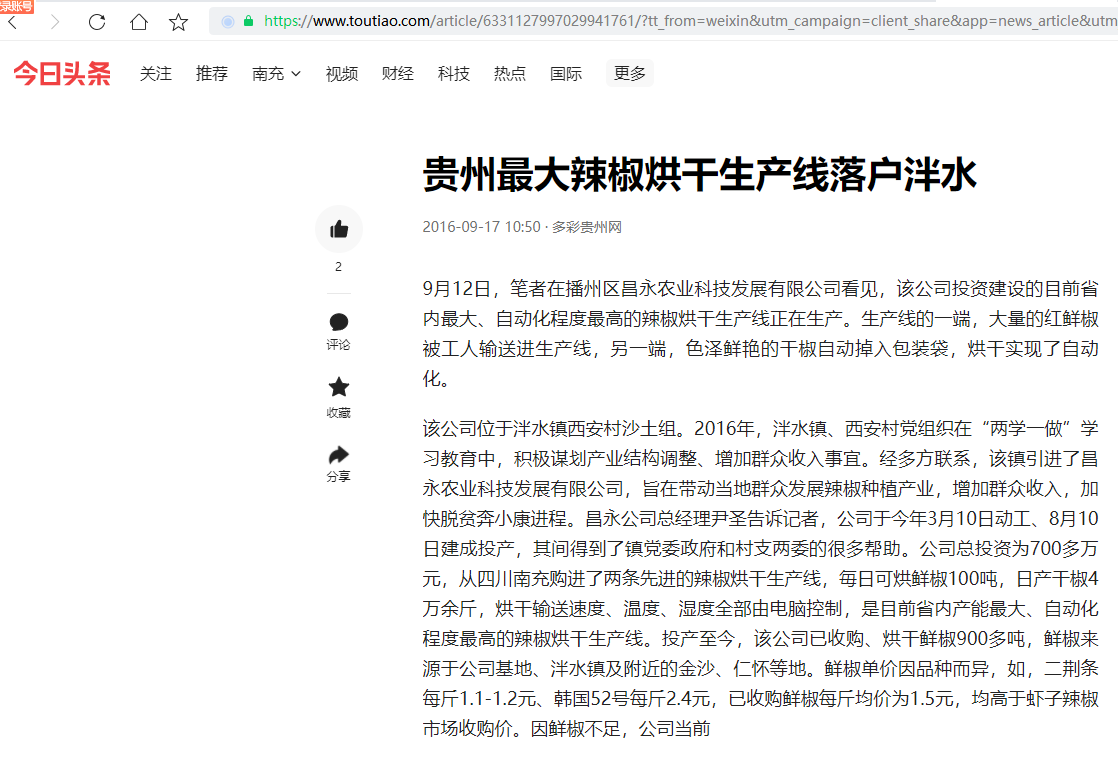Select the 财经 channel
1118x757 pixels.
(x=398, y=74)
